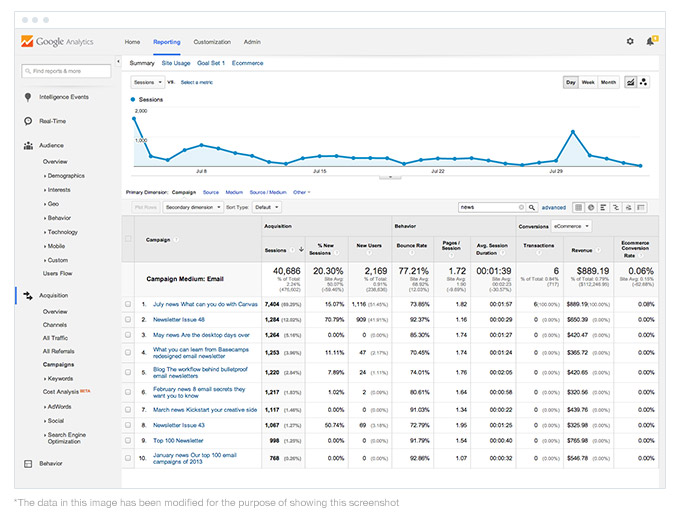This screenshot has width=679, height=520.
Task: Open the Secondary dimension dropdown
Action: point(193,207)
